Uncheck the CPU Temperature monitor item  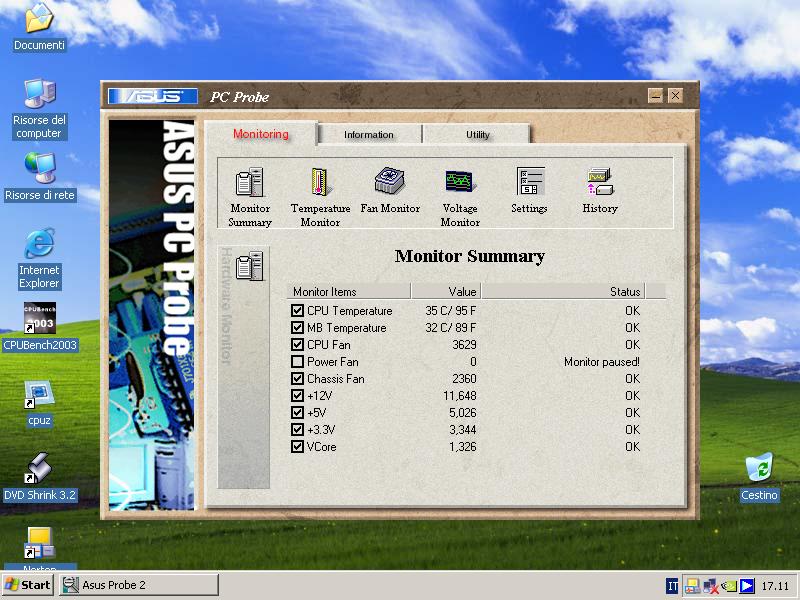(x=297, y=310)
